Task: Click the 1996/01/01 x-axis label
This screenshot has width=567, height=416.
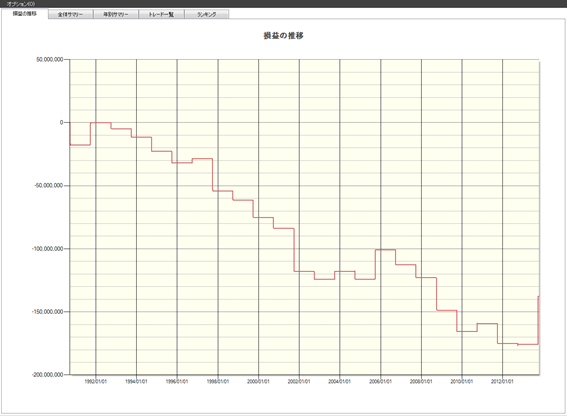Action: point(177,382)
